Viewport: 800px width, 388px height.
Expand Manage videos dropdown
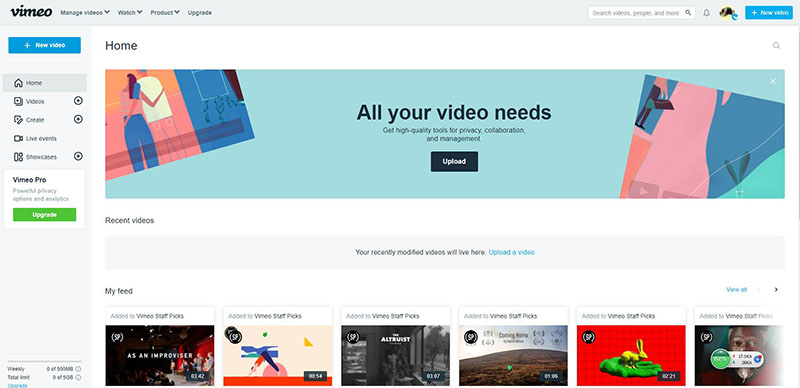(85, 13)
